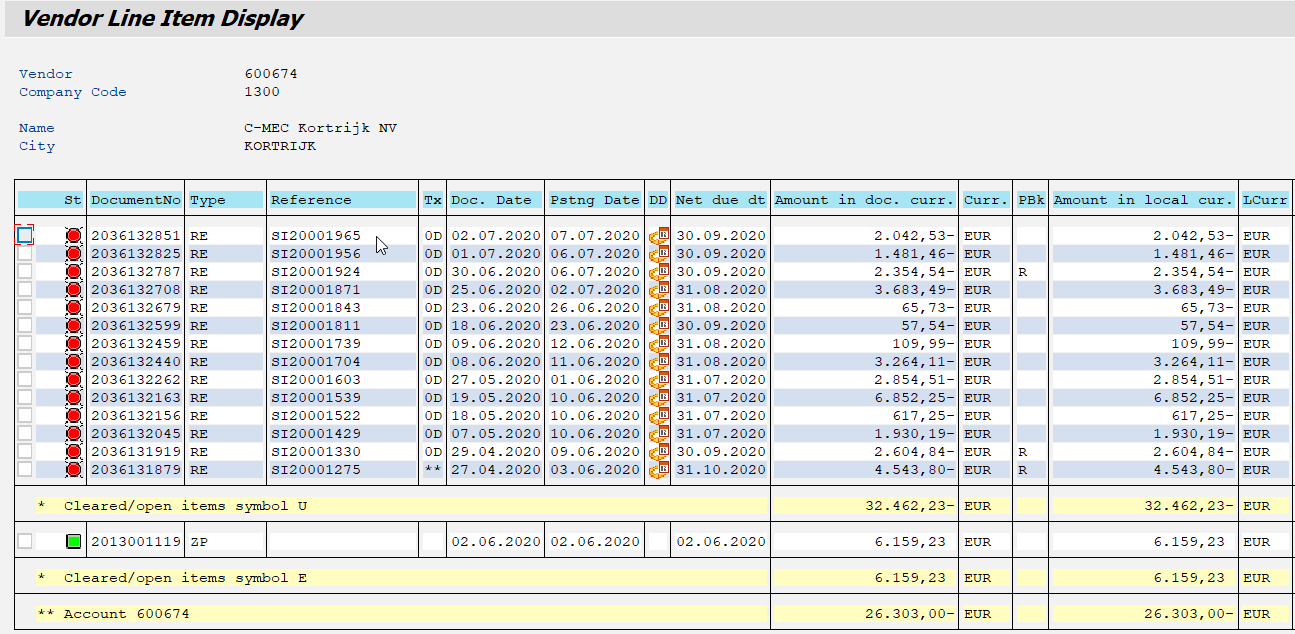Image resolution: width=1295 pixels, height=634 pixels.
Task: Select the row checkbox for document 2036132787
Action: click(x=25, y=271)
